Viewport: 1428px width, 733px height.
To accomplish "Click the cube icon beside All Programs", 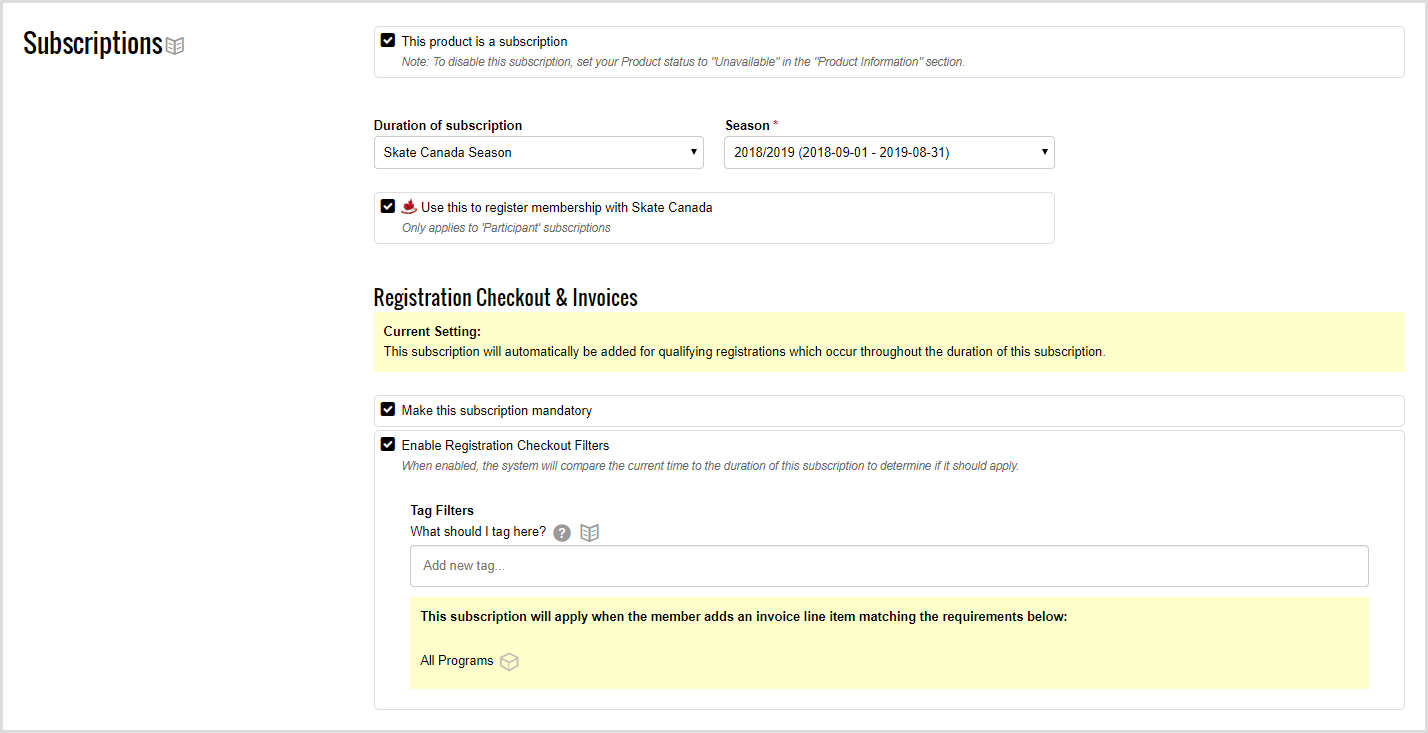I will coord(509,662).
